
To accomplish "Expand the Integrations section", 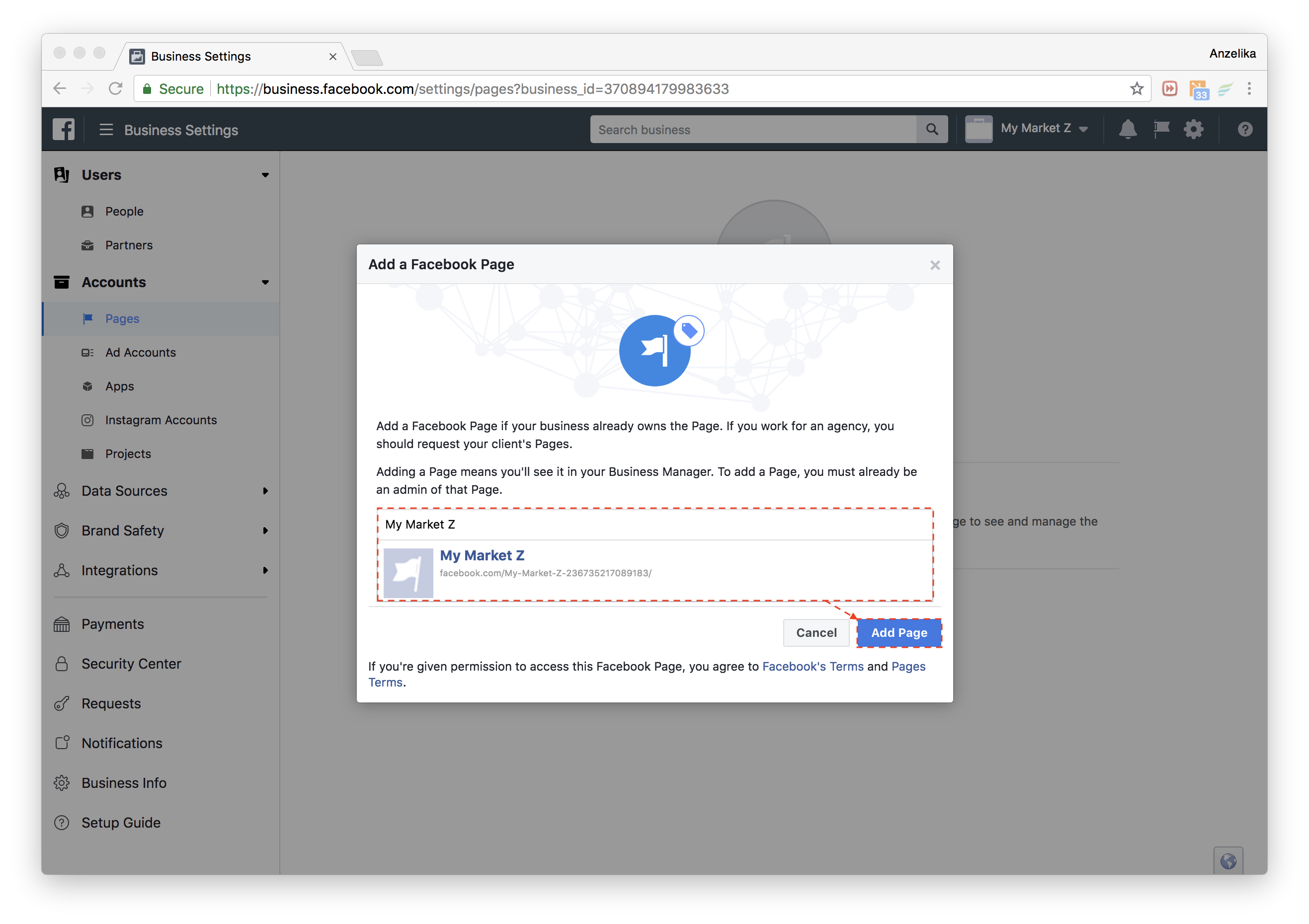I will (x=265, y=571).
